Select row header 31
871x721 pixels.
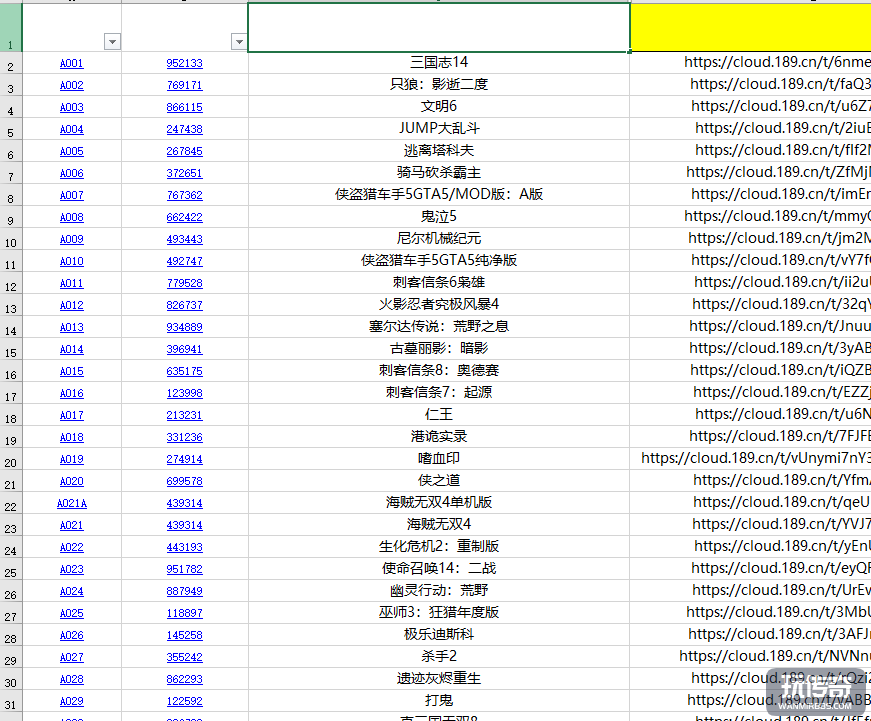click(11, 702)
